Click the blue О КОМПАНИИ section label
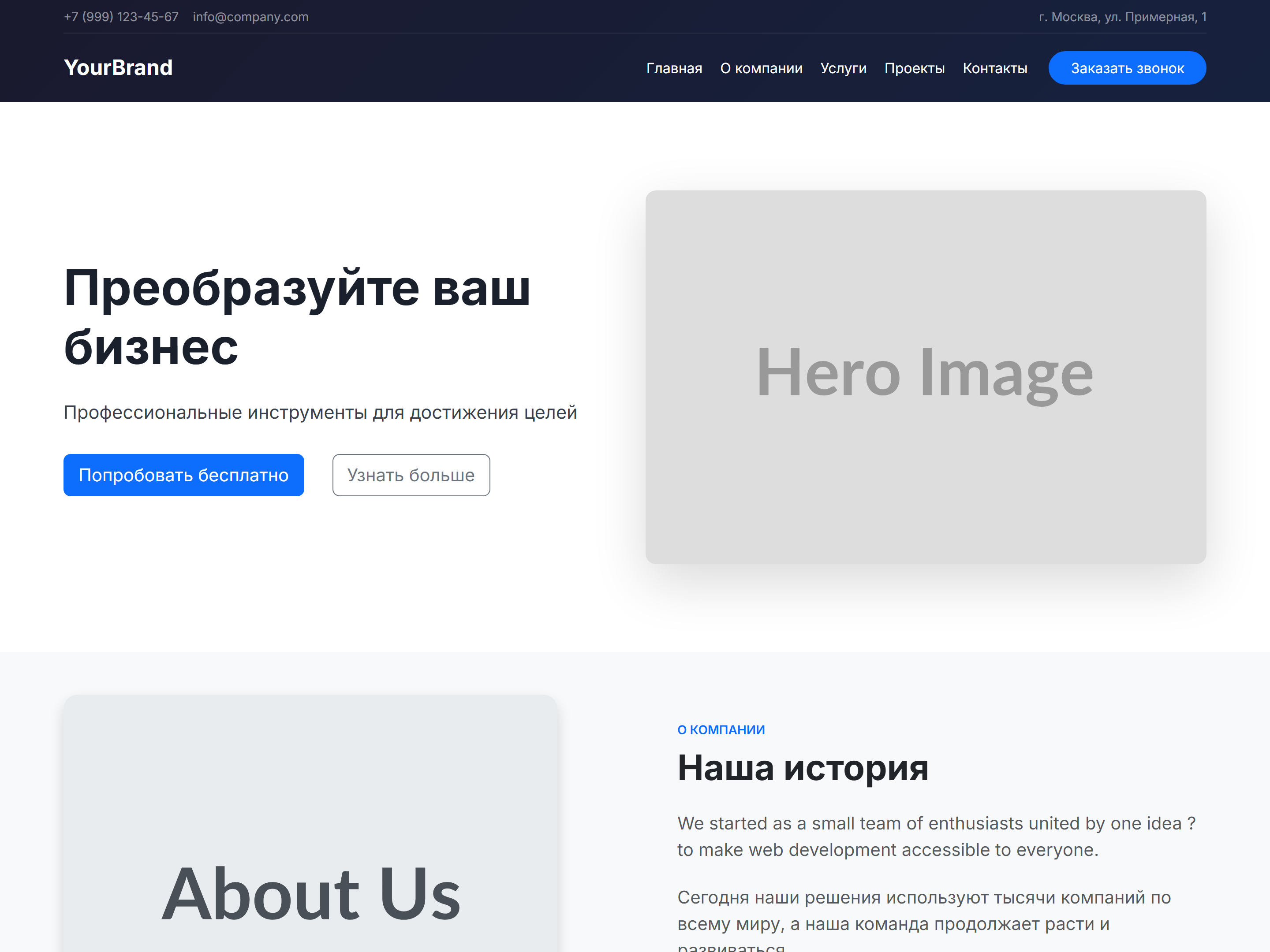Viewport: 1270px width, 952px height. click(x=721, y=730)
